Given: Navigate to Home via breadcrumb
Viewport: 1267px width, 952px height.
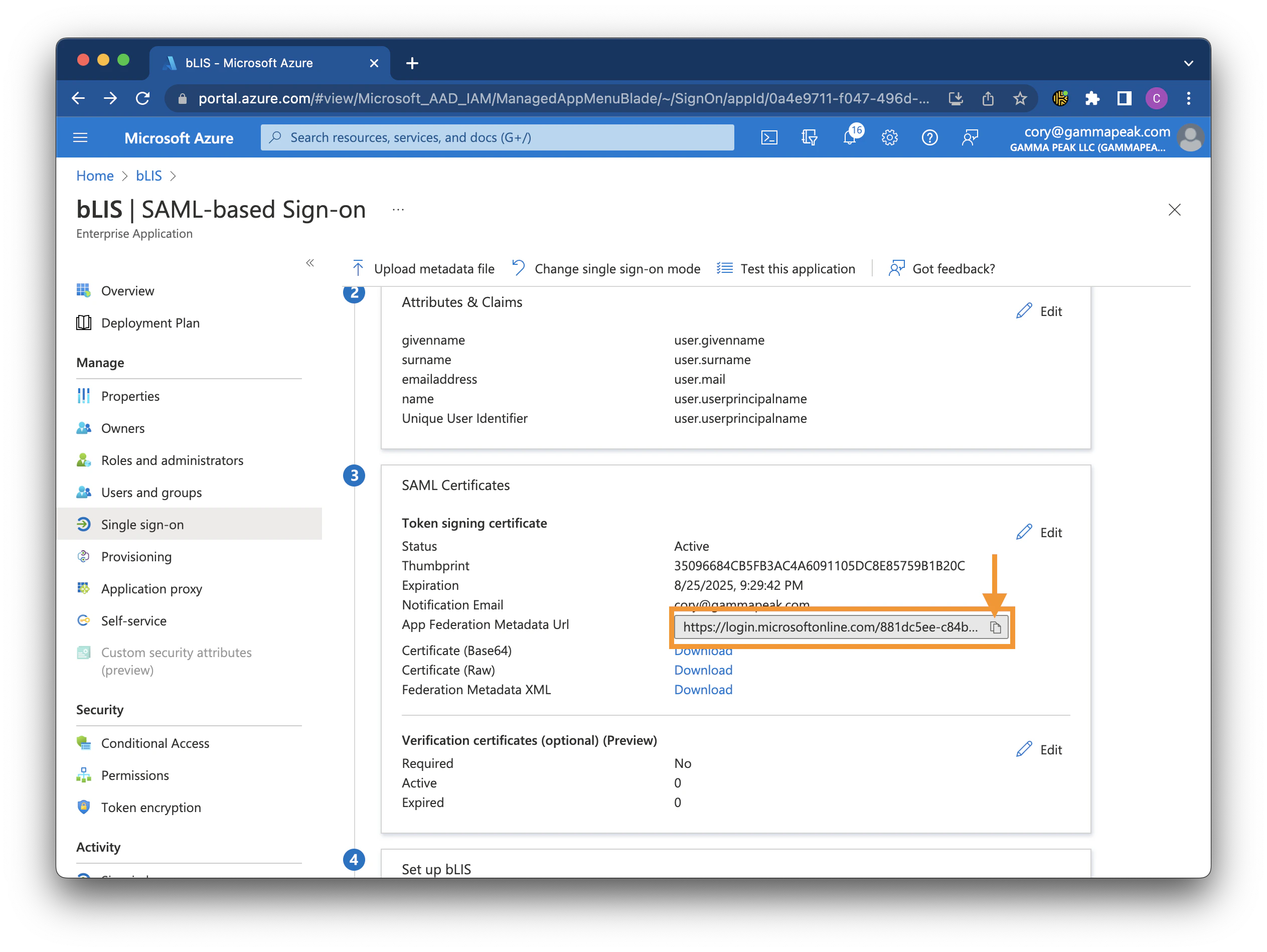Looking at the screenshot, I should tap(94, 176).
